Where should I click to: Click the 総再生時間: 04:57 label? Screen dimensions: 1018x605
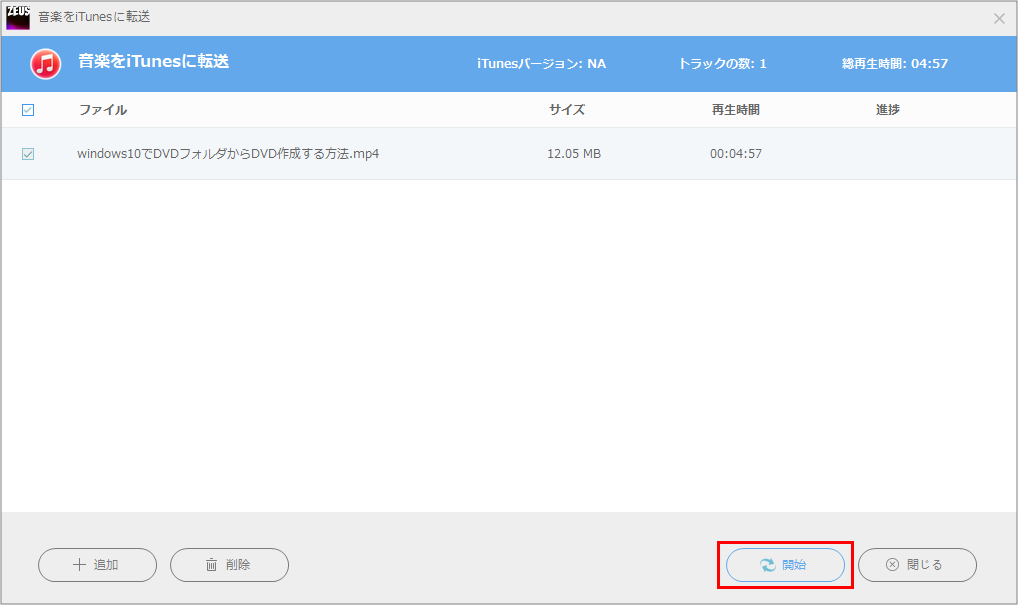[x=894, y=64]
